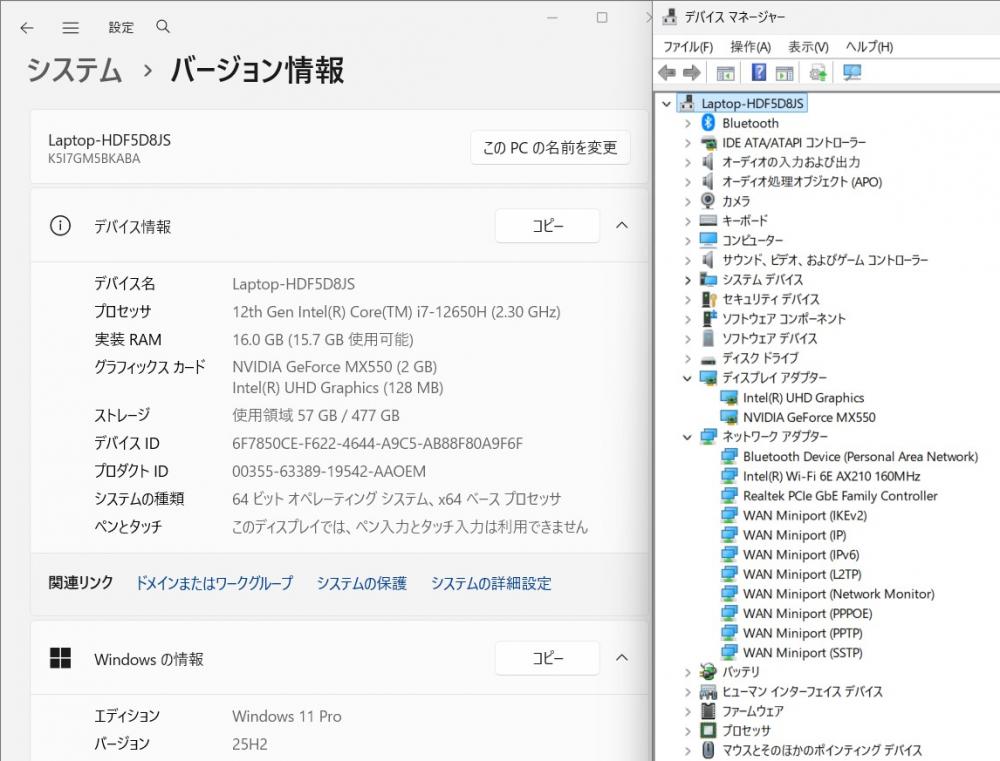Click システム breadcrumb in Settings header

74,69
